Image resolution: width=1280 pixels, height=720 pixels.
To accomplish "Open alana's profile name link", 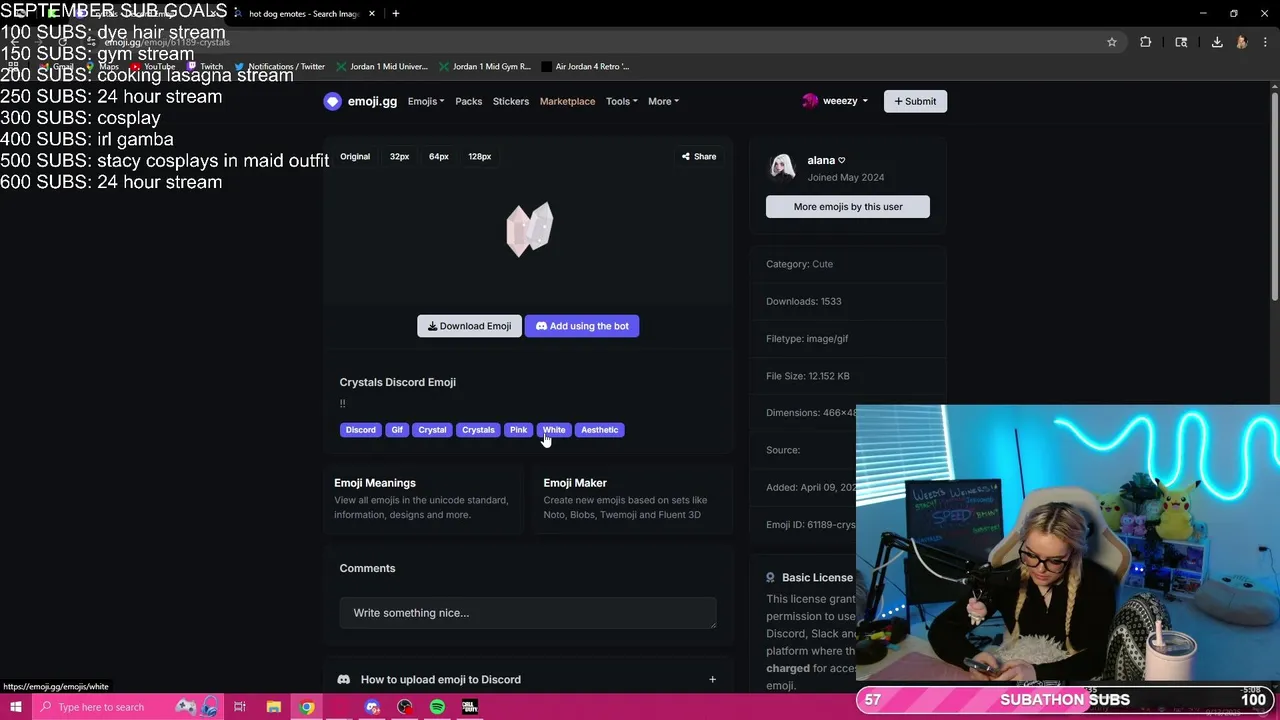I will pyautogui.click(x=826, y=160).
